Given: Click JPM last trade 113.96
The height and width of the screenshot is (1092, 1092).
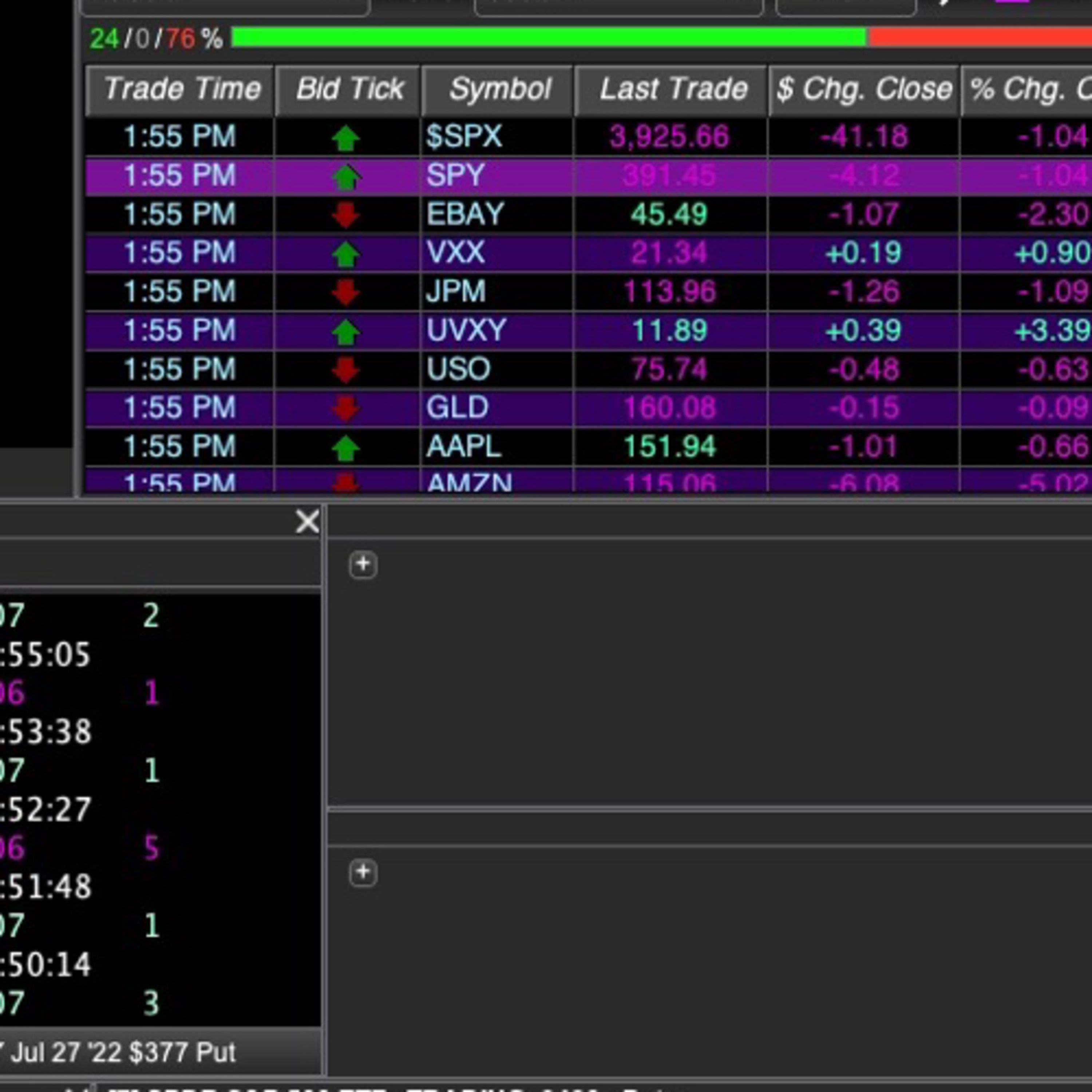Looking at the screenshot, I should pos(669,292).
